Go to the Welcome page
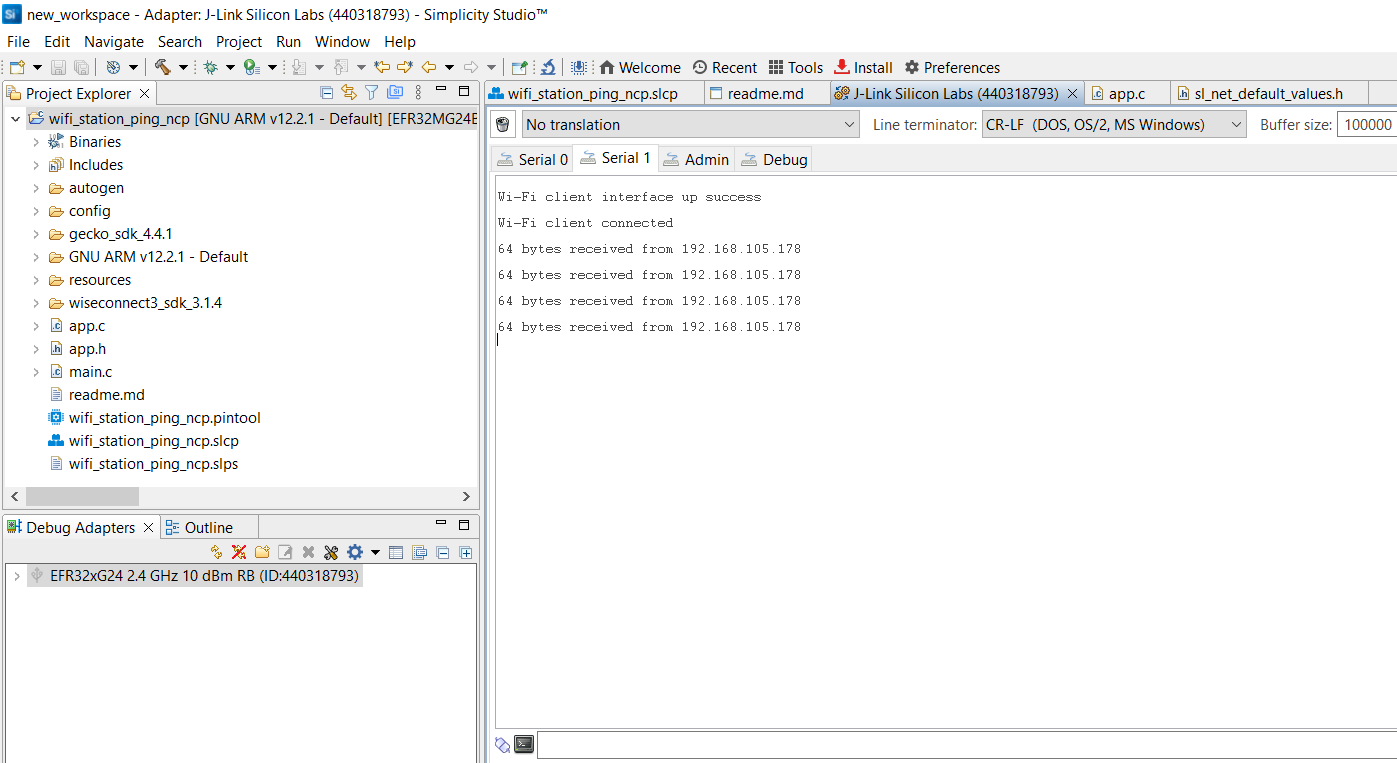This screenshot has width=1397, height=763. tap(640, 67)
